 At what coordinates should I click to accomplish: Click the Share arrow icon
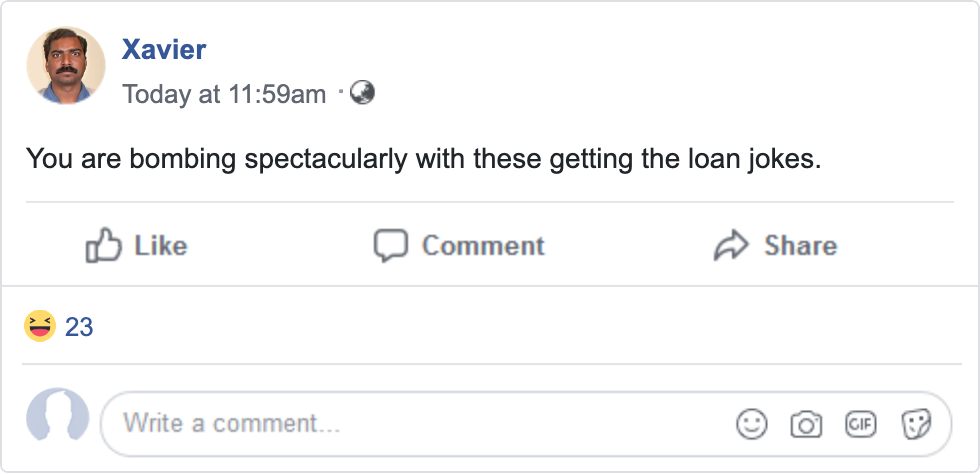731,245
